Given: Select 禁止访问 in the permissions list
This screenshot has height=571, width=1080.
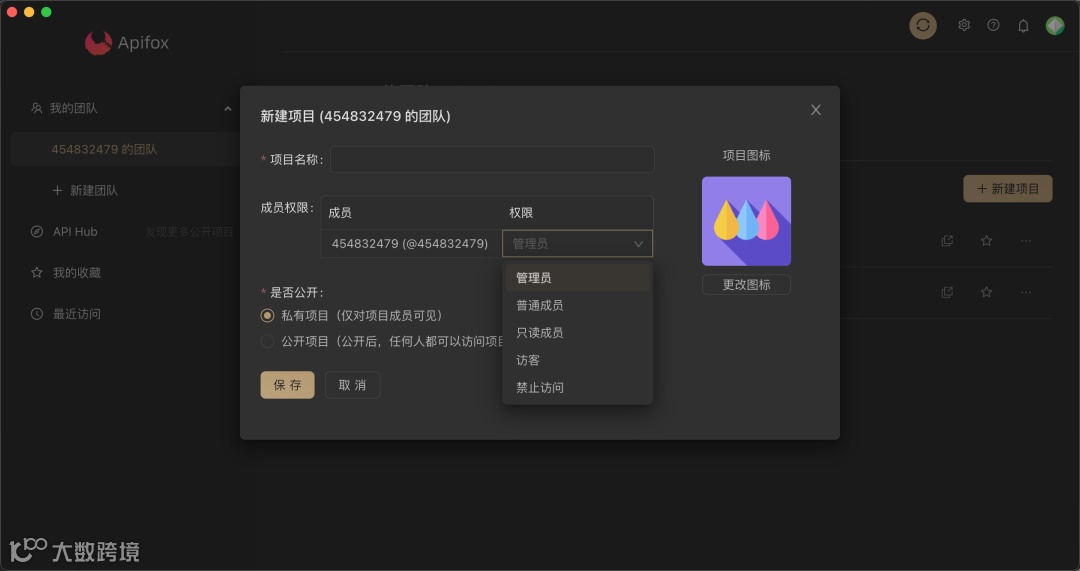Looking at the screenshot, I should 577,388.
